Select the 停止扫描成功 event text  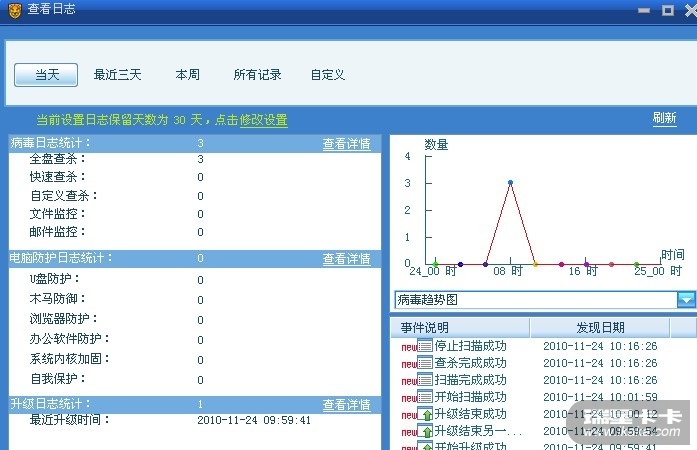coord(471,346)
